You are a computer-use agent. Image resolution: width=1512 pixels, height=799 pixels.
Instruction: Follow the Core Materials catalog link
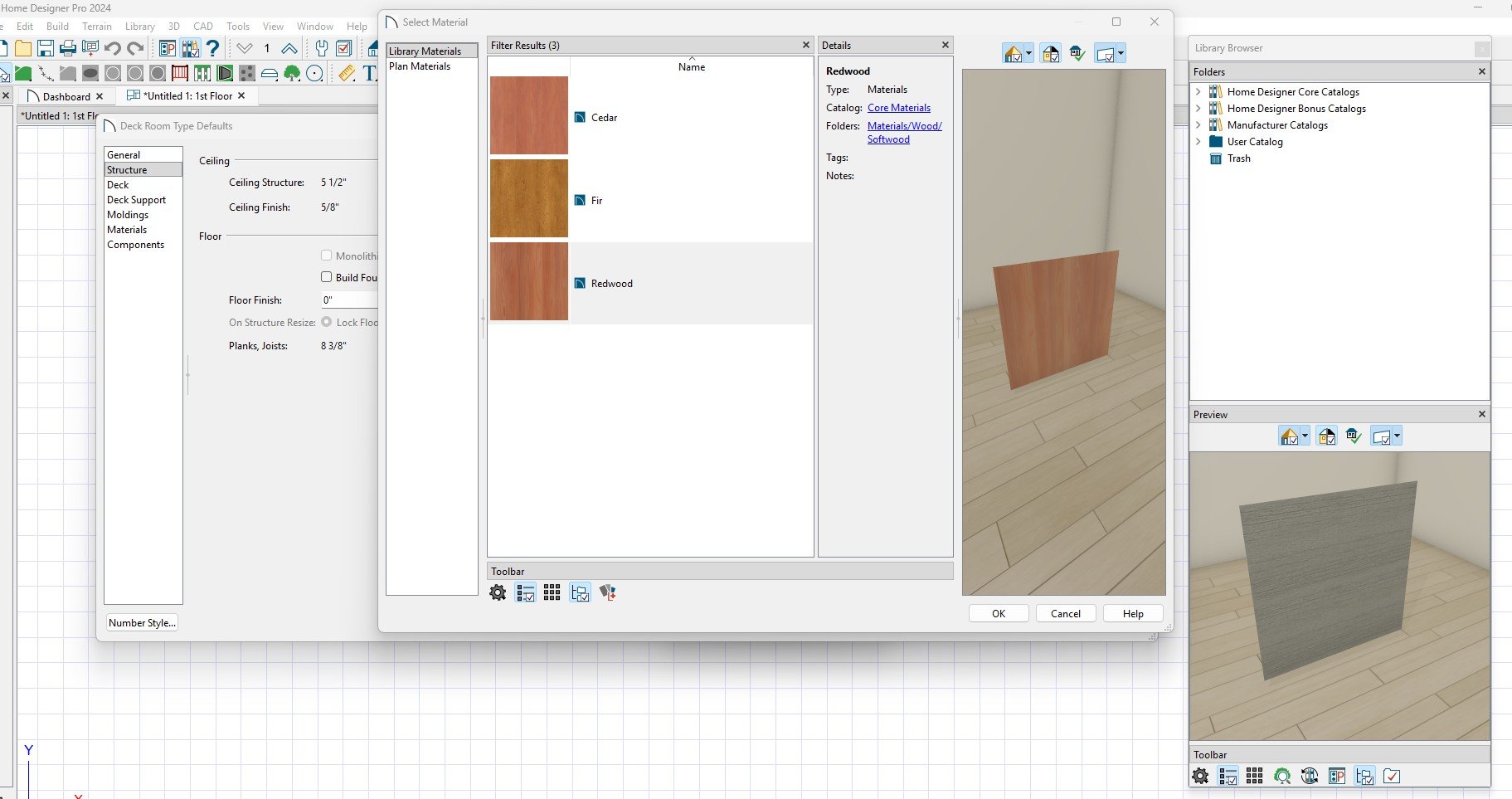[899, 108]
